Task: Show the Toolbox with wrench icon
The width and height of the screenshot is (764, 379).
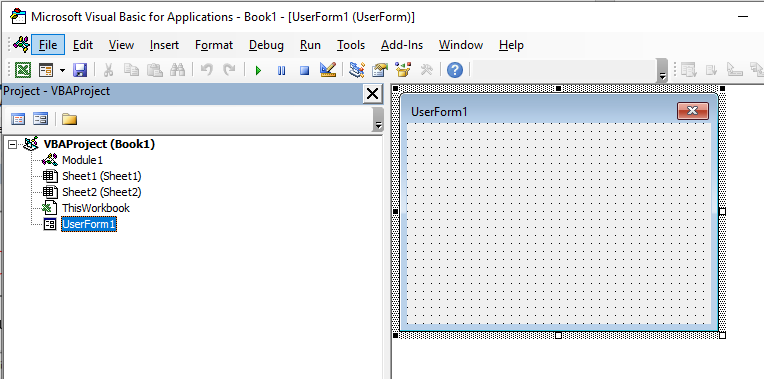Action: point(426,70)
